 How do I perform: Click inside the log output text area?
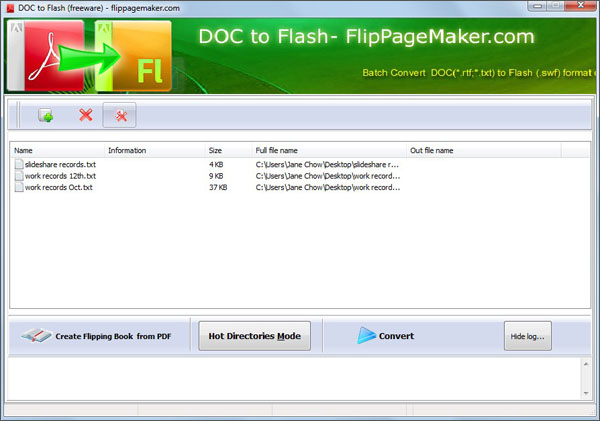point(294,379)
